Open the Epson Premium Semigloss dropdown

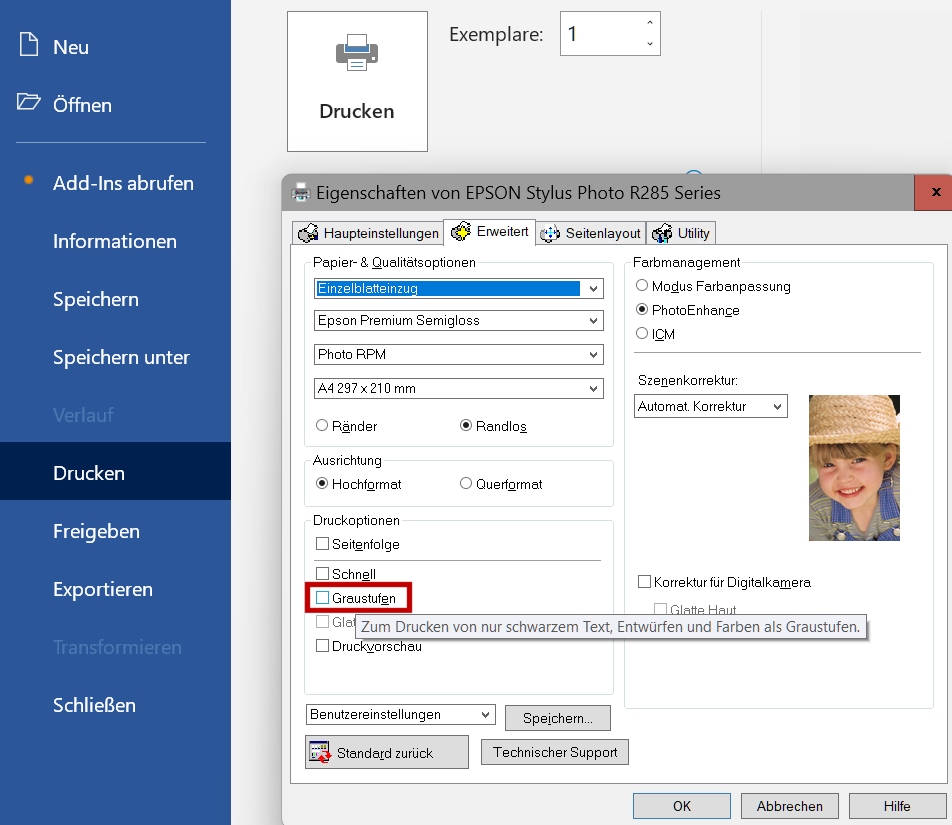[459, 321]
